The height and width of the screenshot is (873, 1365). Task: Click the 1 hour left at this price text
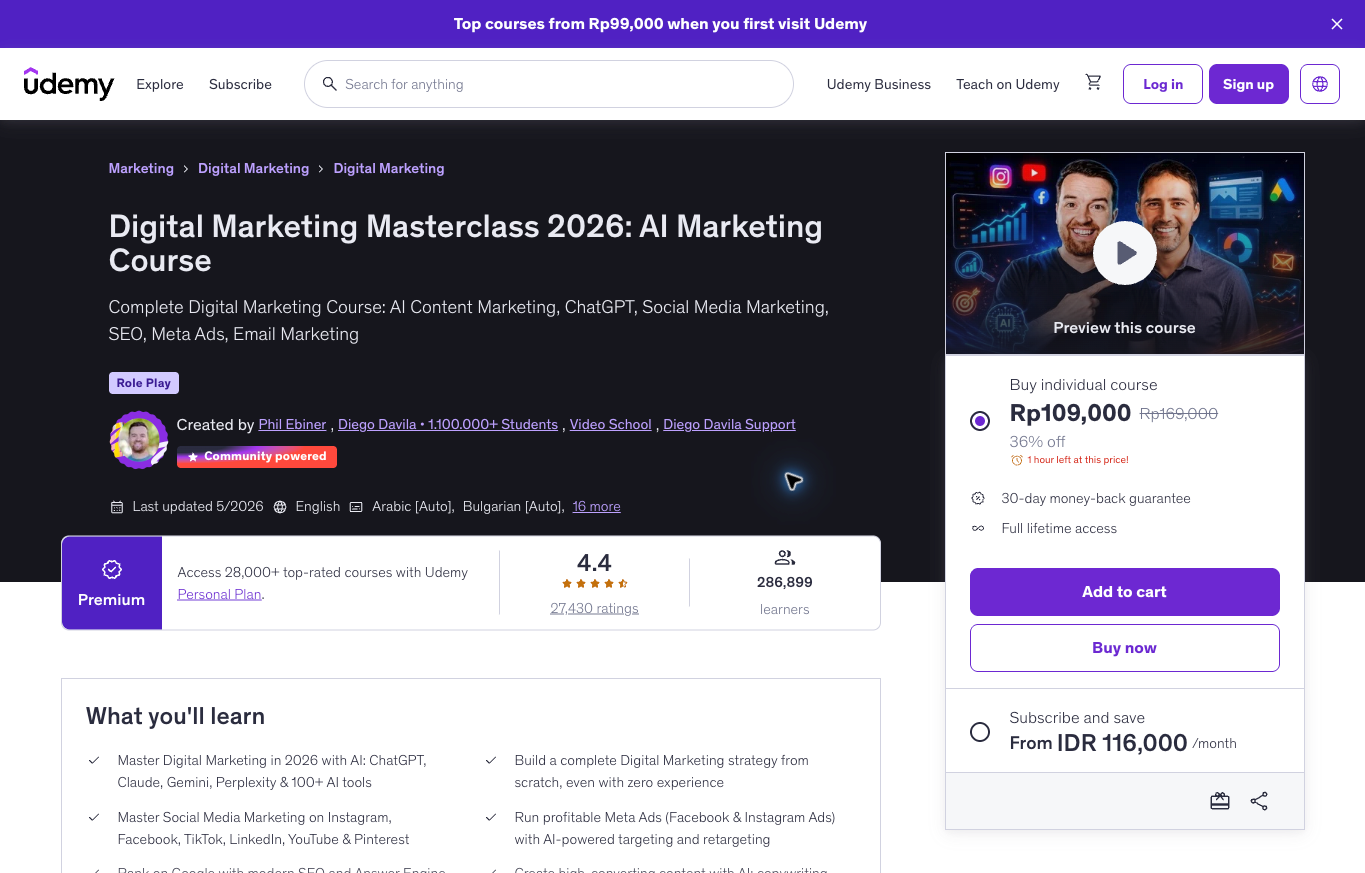coord(1078,460)
